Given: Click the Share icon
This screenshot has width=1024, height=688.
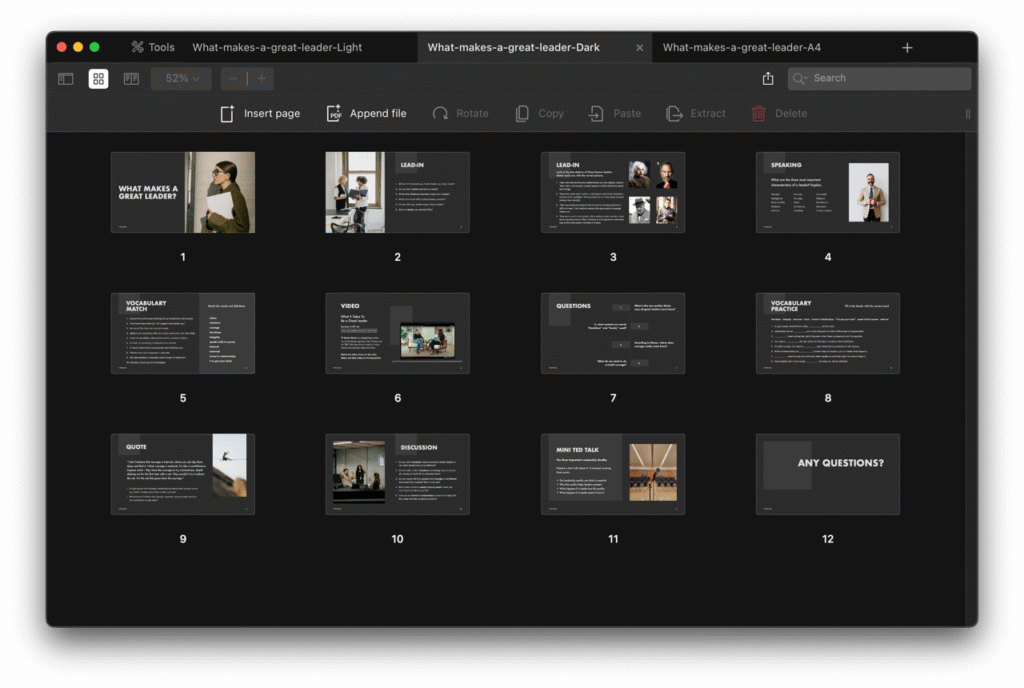Looking at the screenshot, I should 768,79.
